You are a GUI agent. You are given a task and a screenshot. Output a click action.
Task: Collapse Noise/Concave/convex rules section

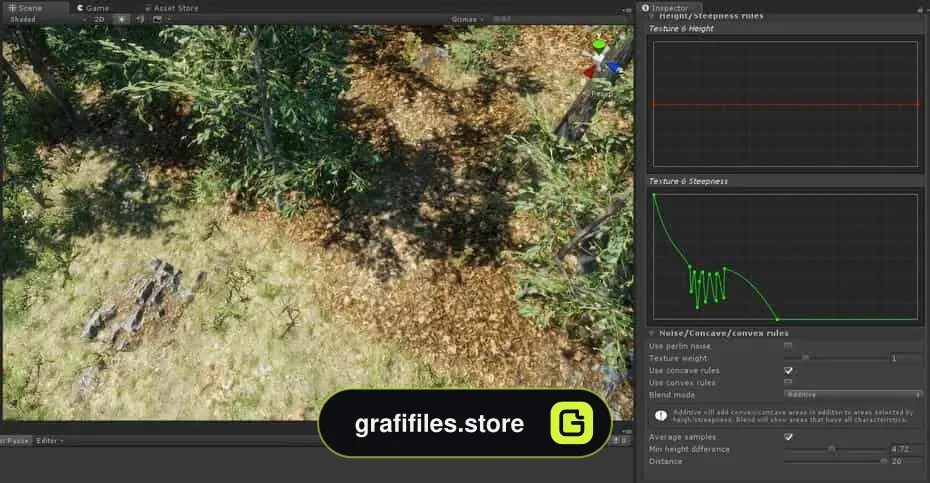click(x=652, y=333)
